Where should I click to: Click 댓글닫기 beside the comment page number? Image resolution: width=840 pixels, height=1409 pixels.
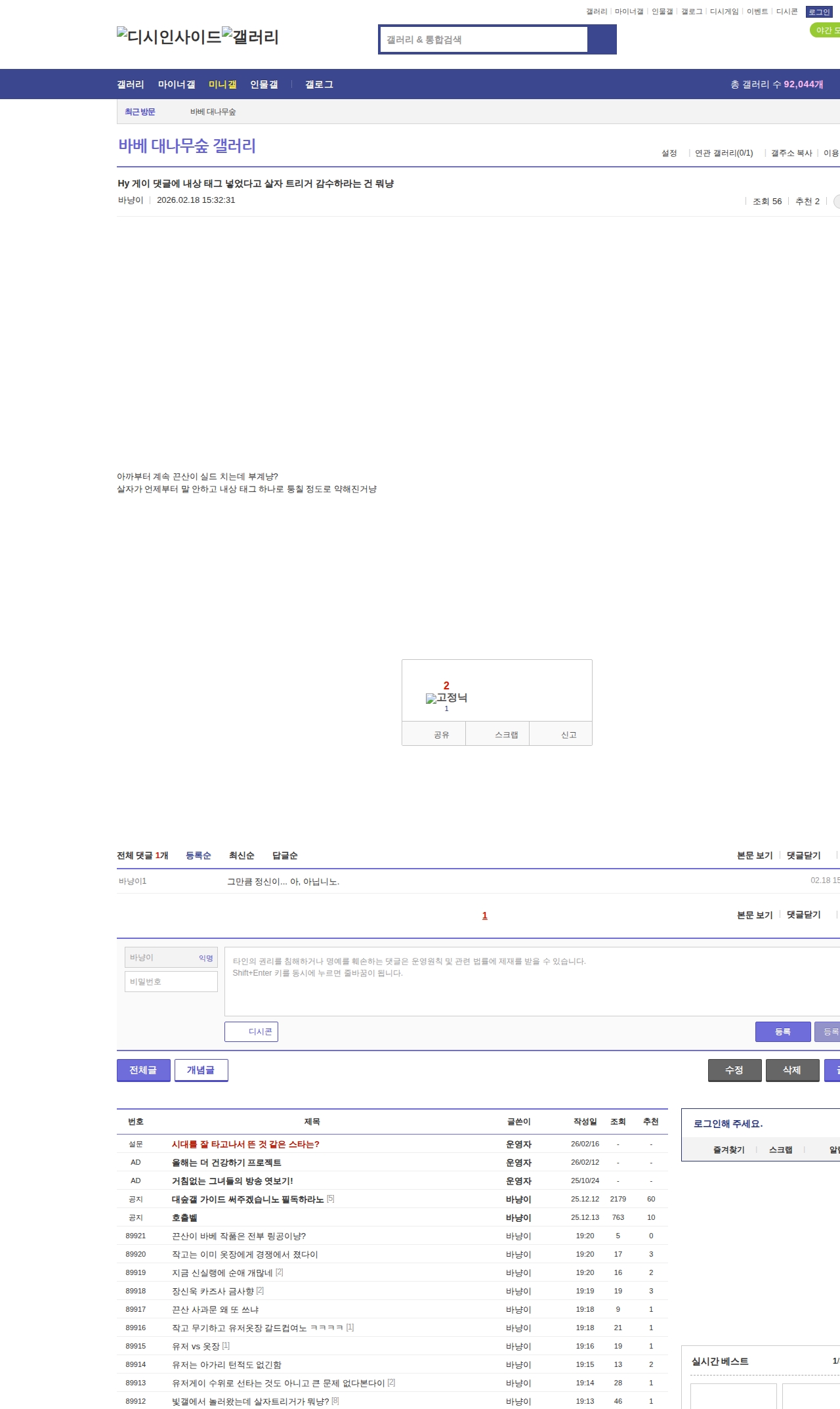click(x=804, y=915)
